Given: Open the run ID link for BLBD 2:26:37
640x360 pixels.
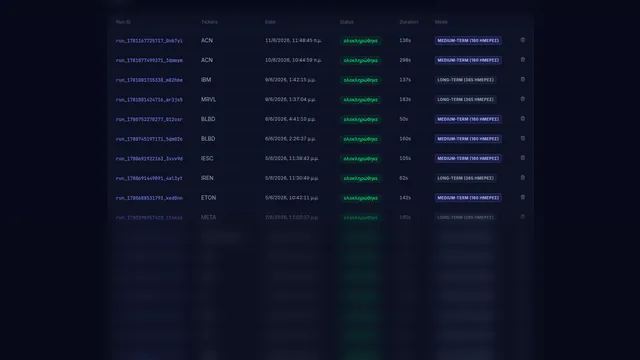Looking at the screenshot, I should [x=149, y=139].
